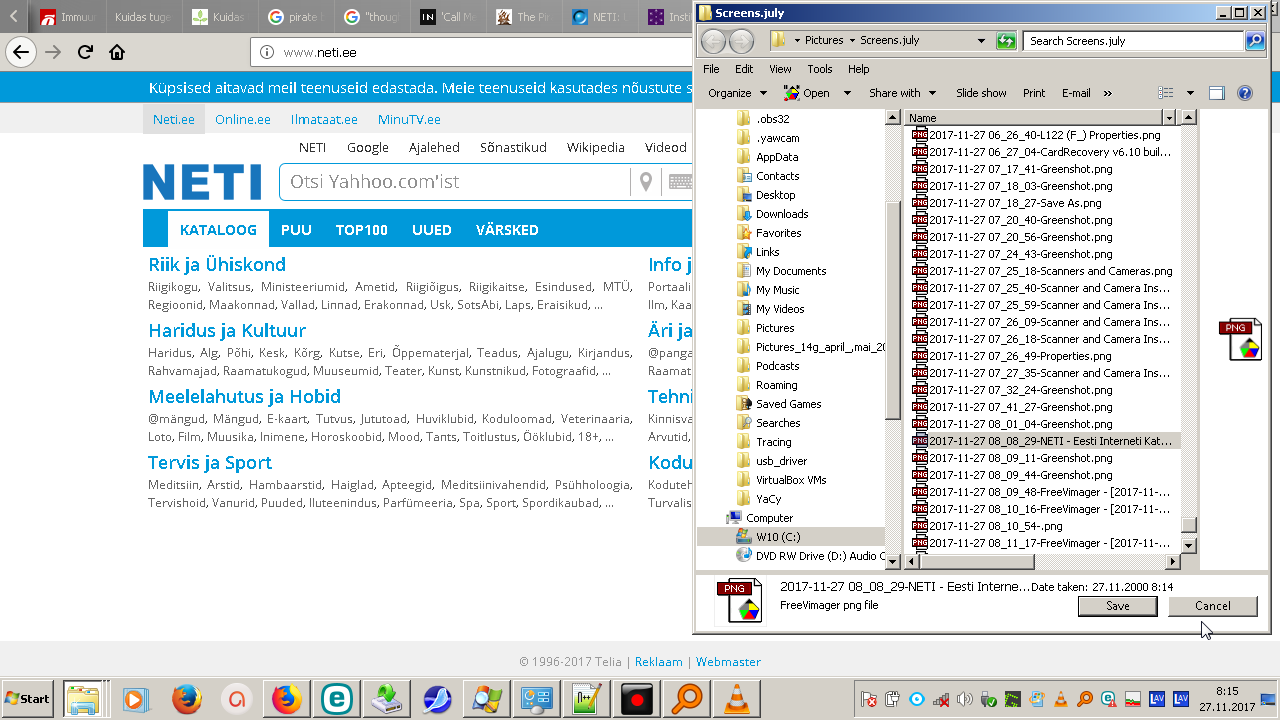Click the browser home icon
The image size is (1280, 720).
[117, 52]
